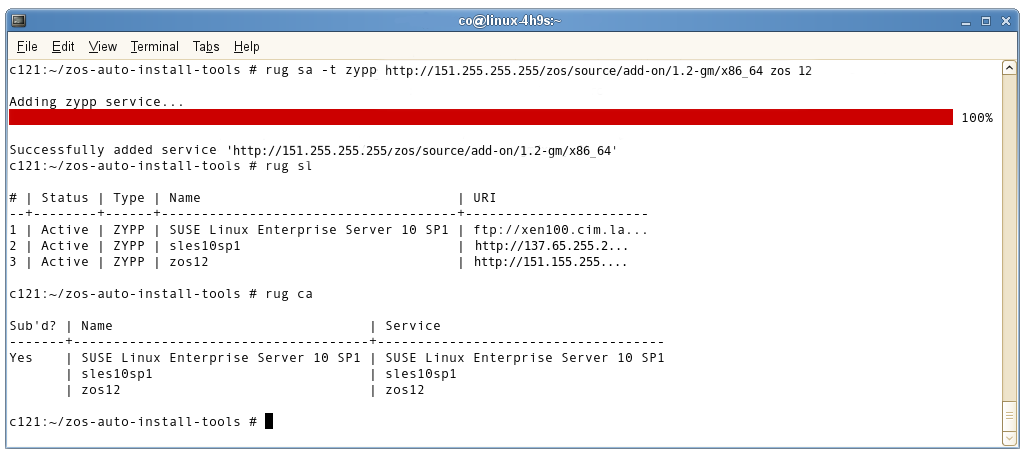The image size is (1024, 458).
Task: Open the Edit menu
Action: [63, 46]
